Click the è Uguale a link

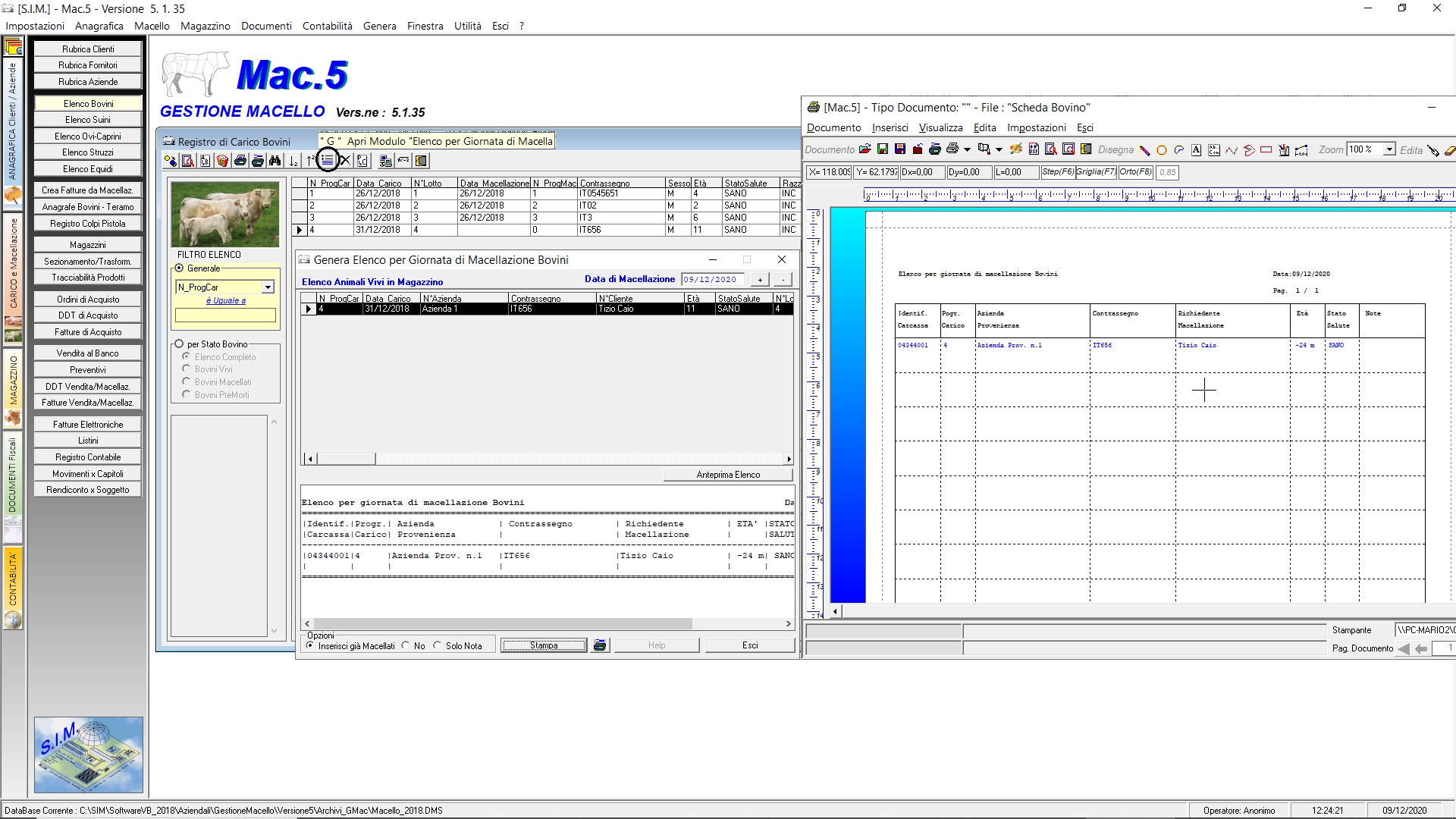click(x=226, y=301)
